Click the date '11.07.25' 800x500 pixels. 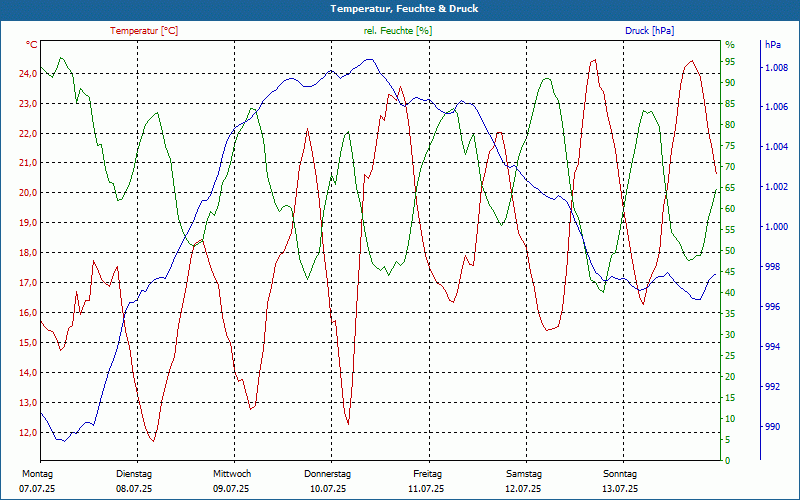(x=426, y=489)
